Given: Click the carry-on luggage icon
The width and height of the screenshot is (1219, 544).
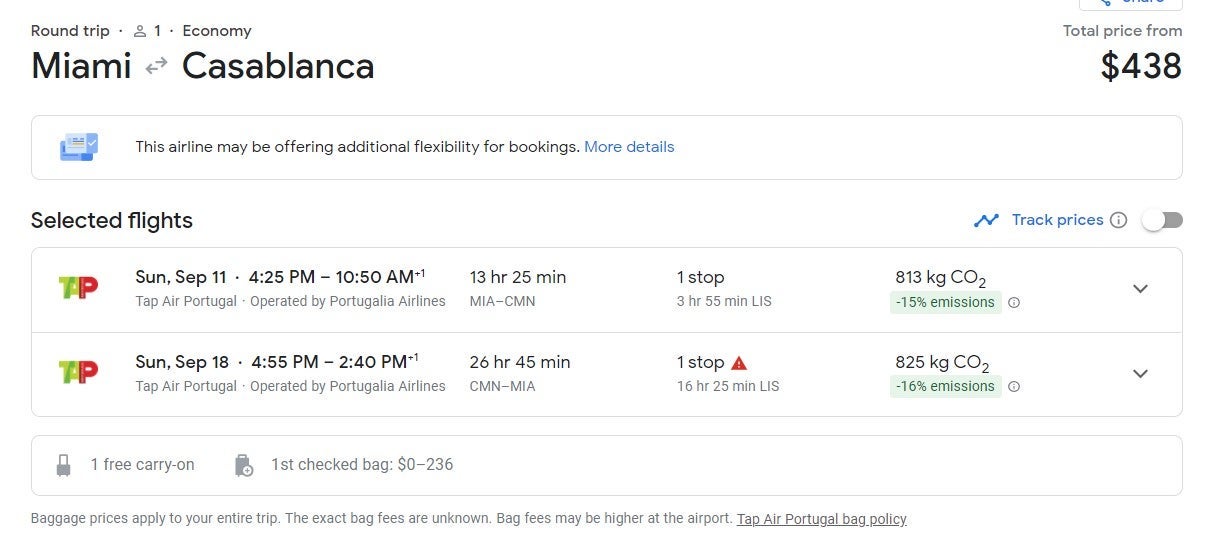Looking at the screenshot, I should (x=65, y=465).
